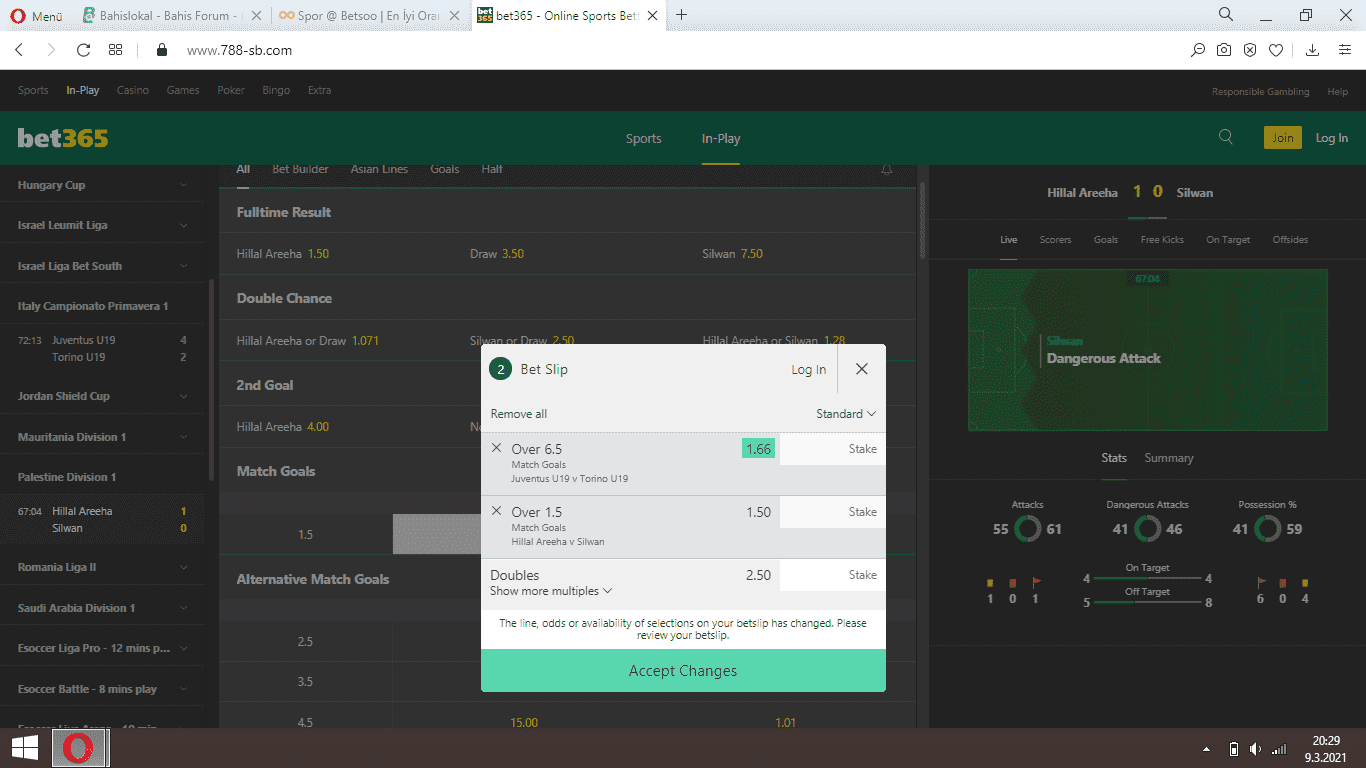Open the Sports main tab
The height and width of the screenshot is (768, 1366).
point(643,139)
